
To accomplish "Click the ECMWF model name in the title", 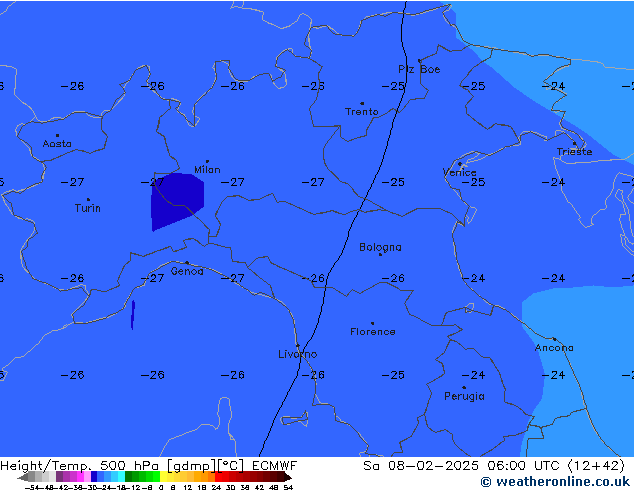I will 275,466.
